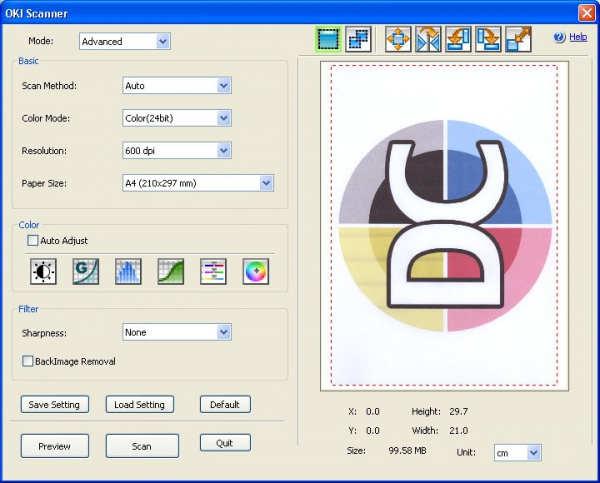Expand the Mode dropdown
Screen dimensions: 600x483
click(x=163, y=42)
